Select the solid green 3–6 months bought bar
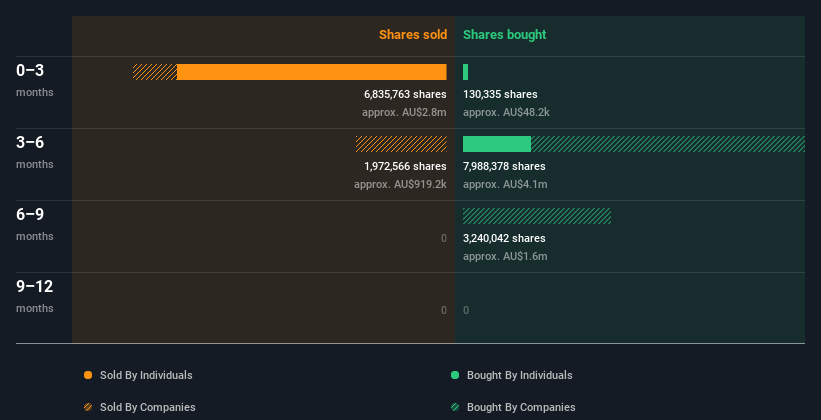This screenshot has width=821, height=420. [x=497, y=144]
